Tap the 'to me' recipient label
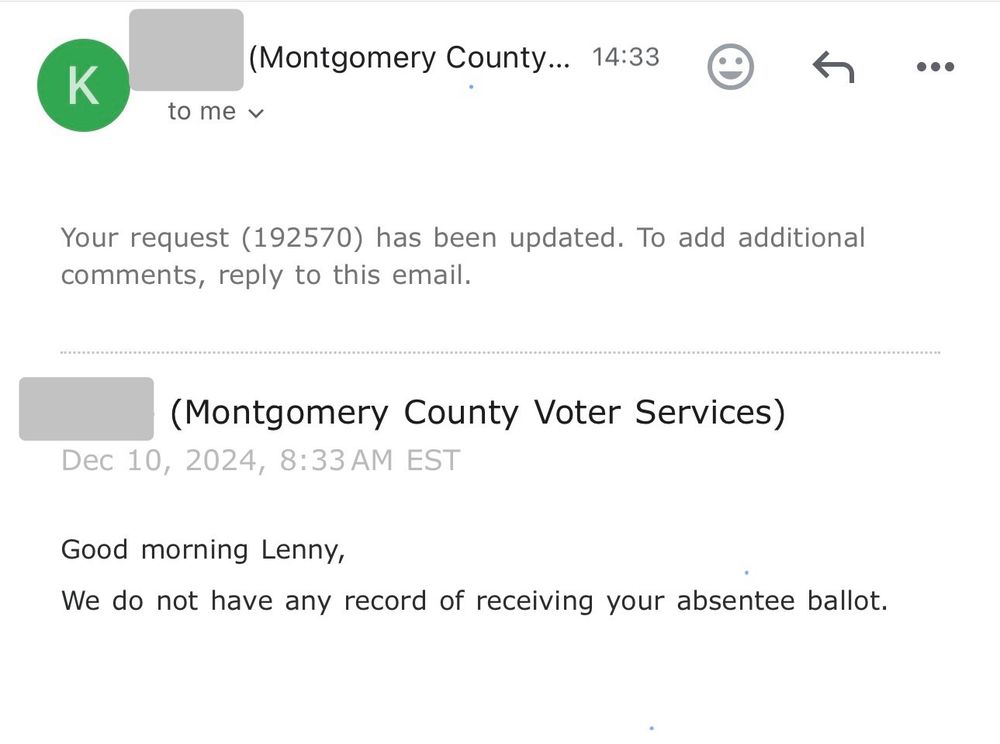Viewport: 1000px width, 744px height. [202, 112]
